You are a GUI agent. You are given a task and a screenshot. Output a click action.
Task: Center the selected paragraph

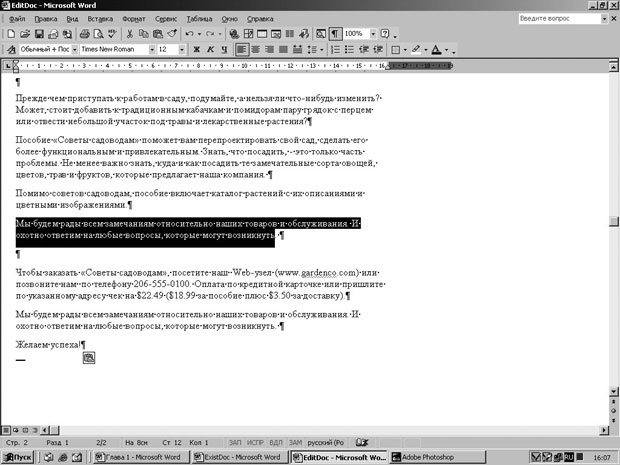[256, 50]
